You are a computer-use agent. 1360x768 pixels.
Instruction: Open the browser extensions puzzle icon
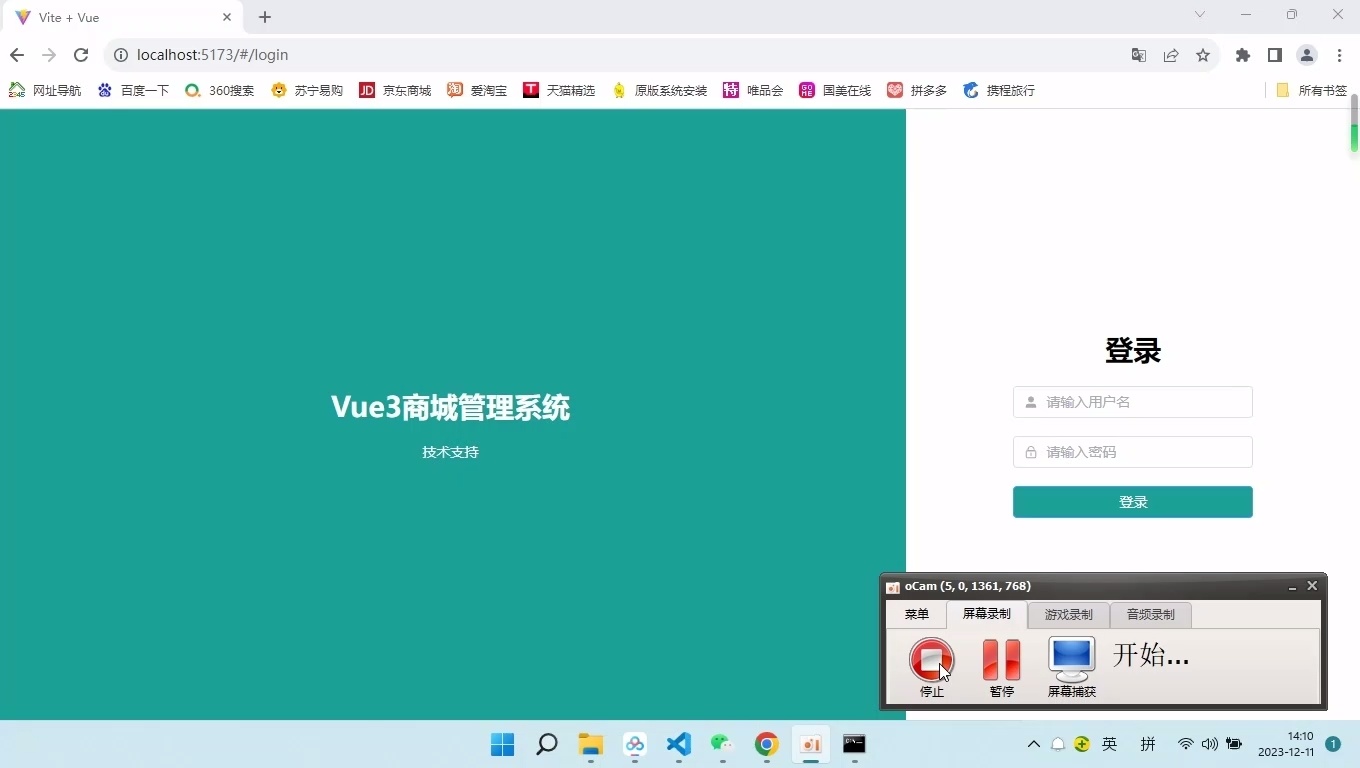[1242, 56]
